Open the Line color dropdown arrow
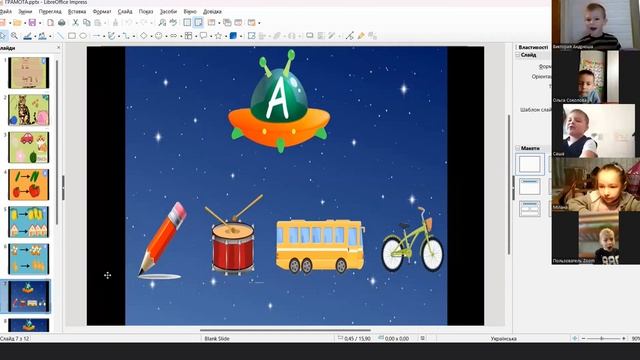Screen dimensions: 640x360 pos(35,36)
